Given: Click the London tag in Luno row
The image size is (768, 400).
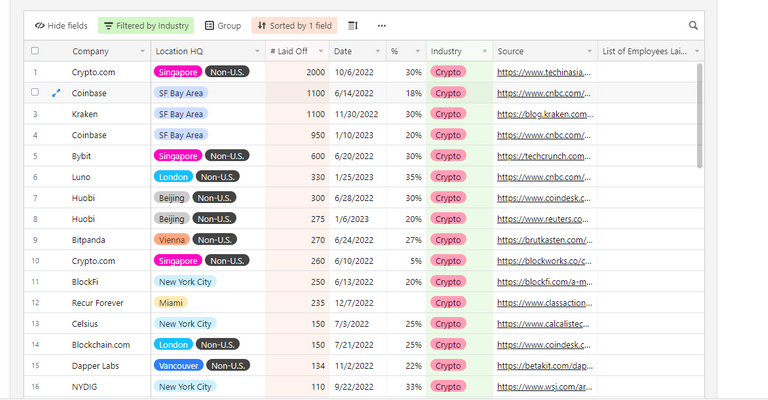Looking at the screenshot, I should click(x=173, y=177).
